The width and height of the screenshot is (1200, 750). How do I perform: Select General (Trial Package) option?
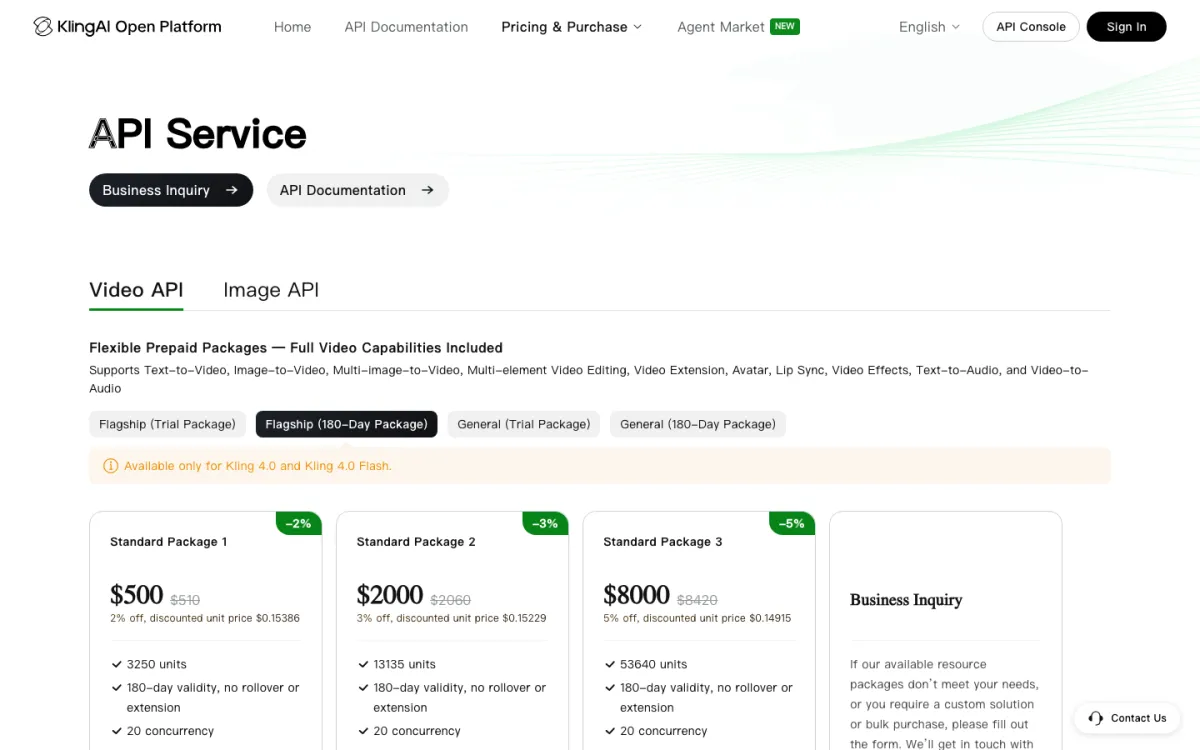[524, 424]
